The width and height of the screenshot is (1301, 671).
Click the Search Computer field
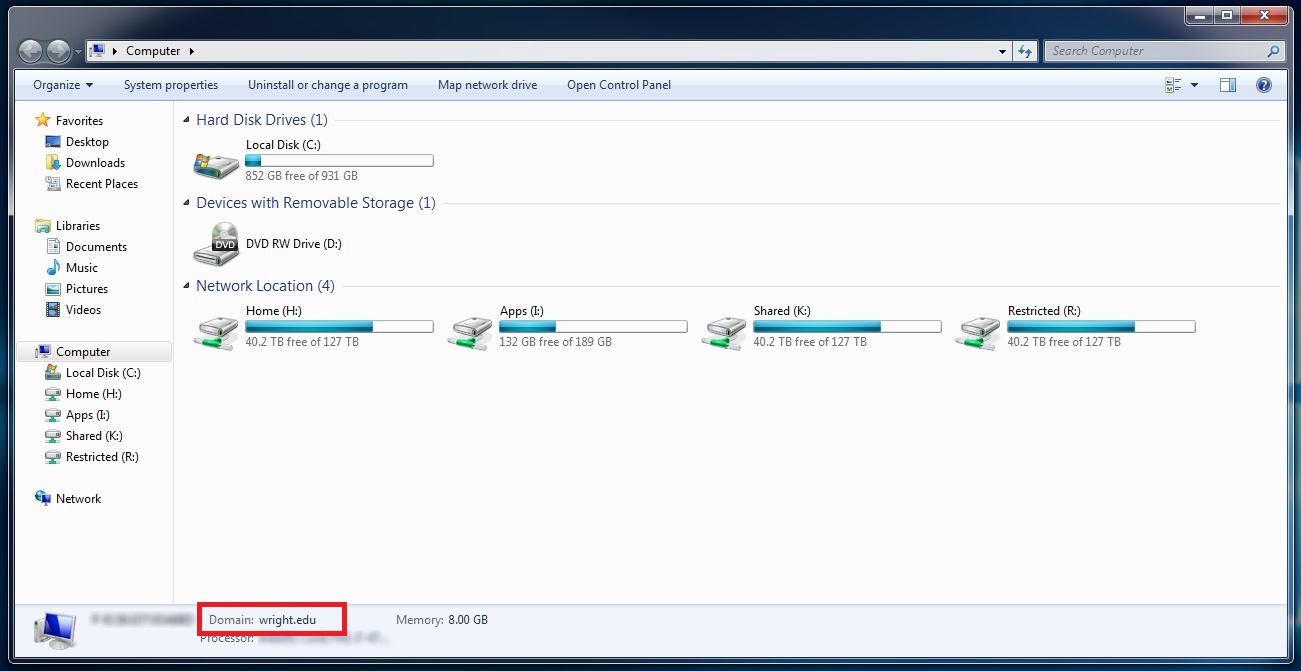(1155, 51)
